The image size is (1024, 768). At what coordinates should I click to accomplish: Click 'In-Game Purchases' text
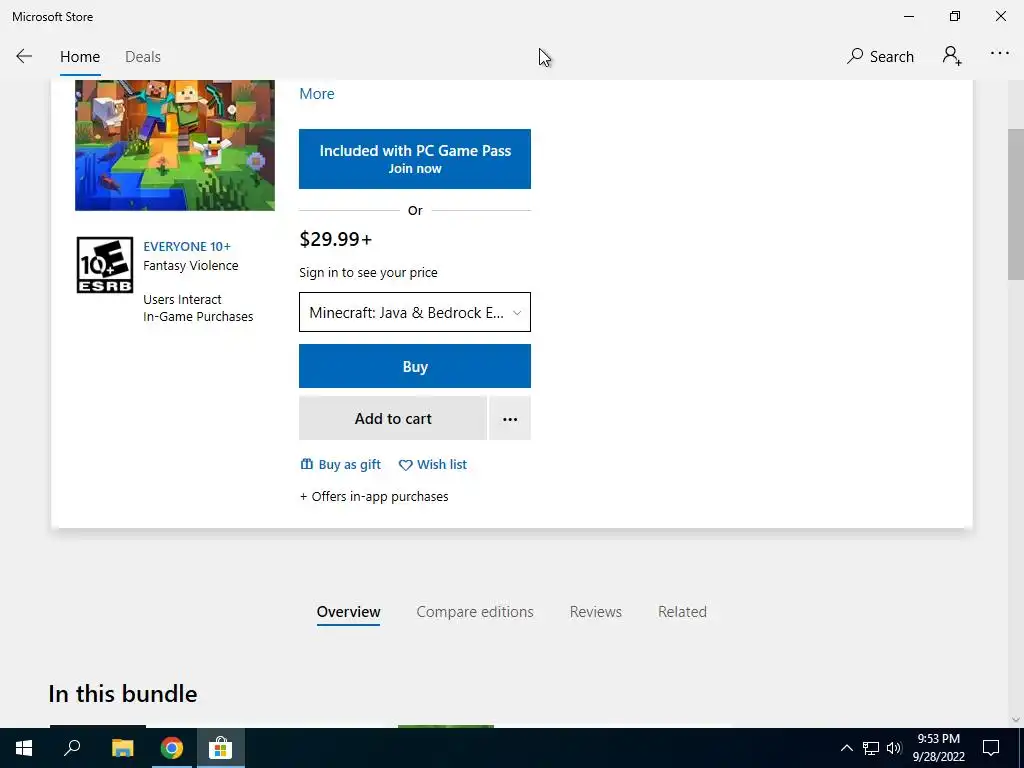(198, 316)
